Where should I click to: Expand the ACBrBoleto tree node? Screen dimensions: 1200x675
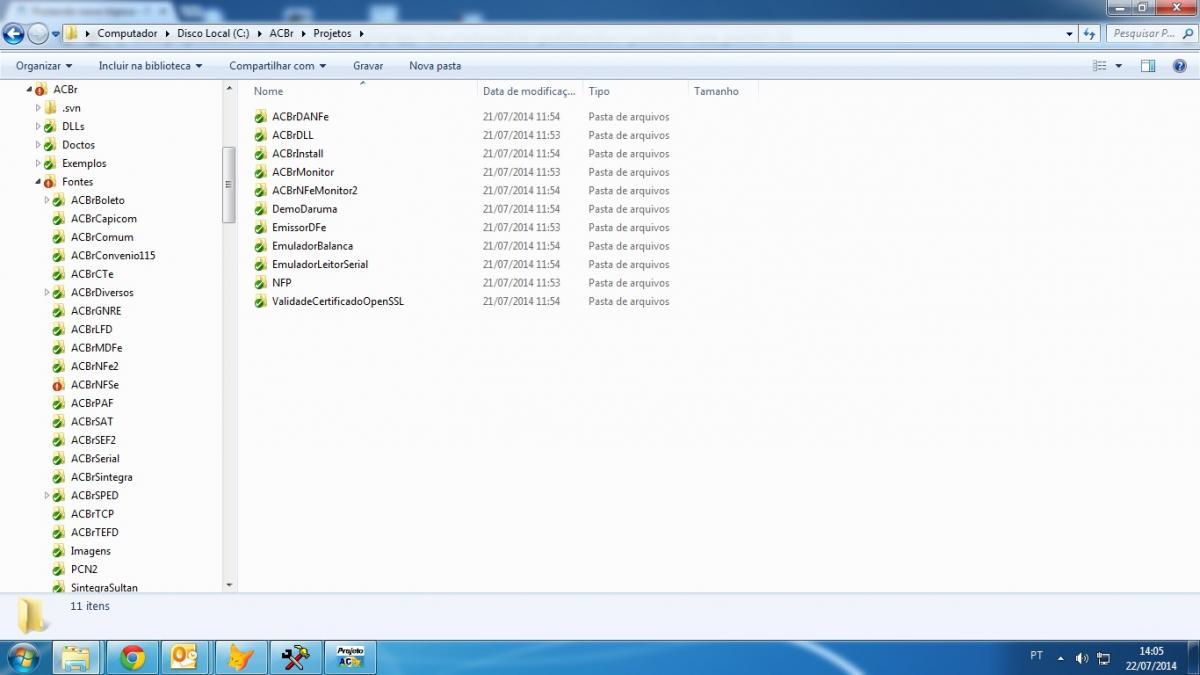pos(47,200)
